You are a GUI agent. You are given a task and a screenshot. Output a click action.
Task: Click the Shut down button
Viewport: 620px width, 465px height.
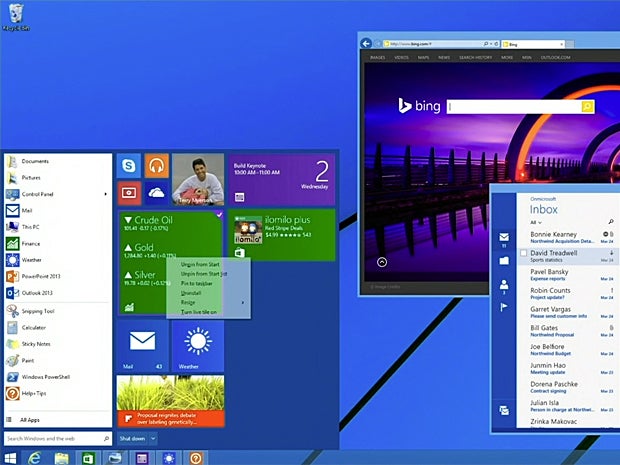click(132, 439)
